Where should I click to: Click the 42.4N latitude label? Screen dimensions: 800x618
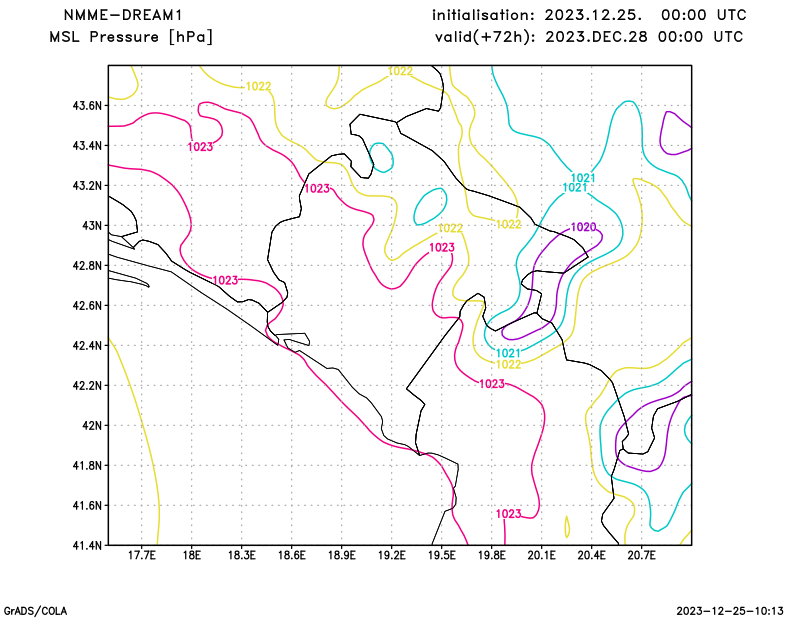(87, 345)
